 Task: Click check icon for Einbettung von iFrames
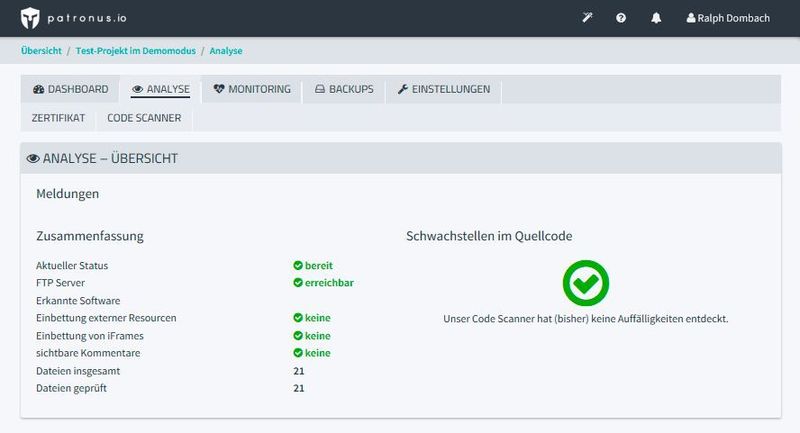[x=298, y=336]
